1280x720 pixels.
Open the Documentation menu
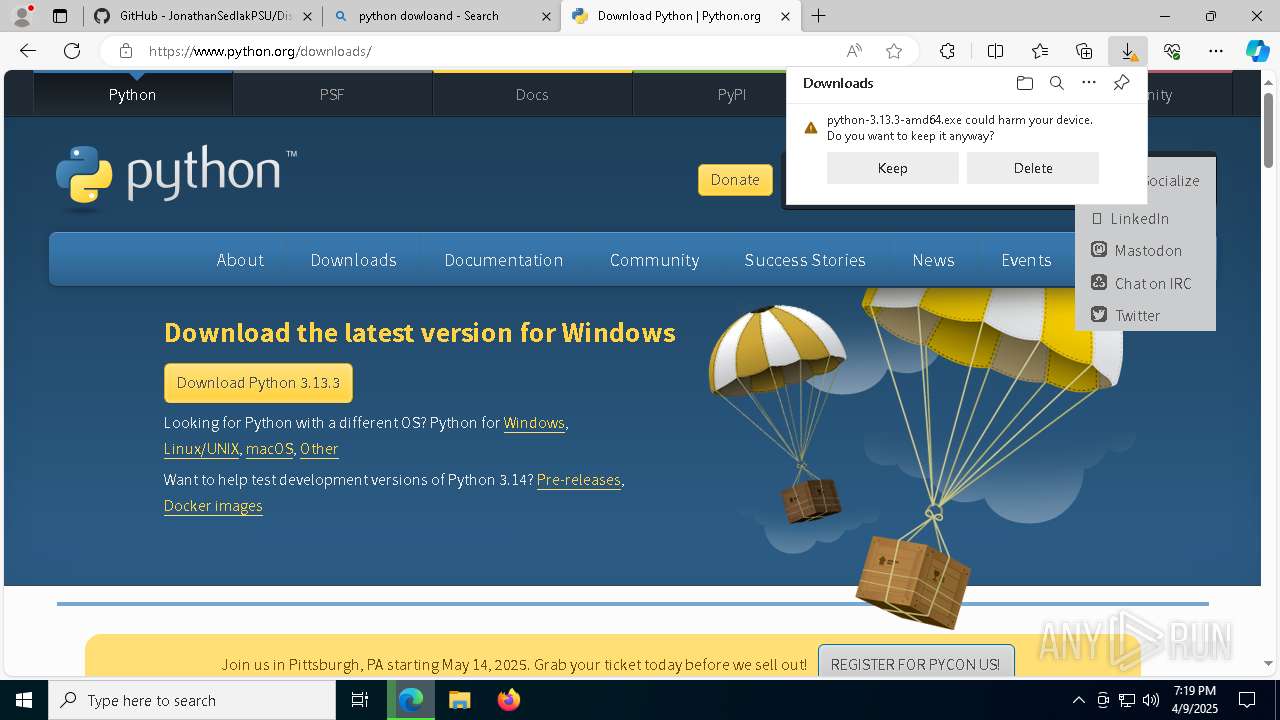tap(504, 260)
